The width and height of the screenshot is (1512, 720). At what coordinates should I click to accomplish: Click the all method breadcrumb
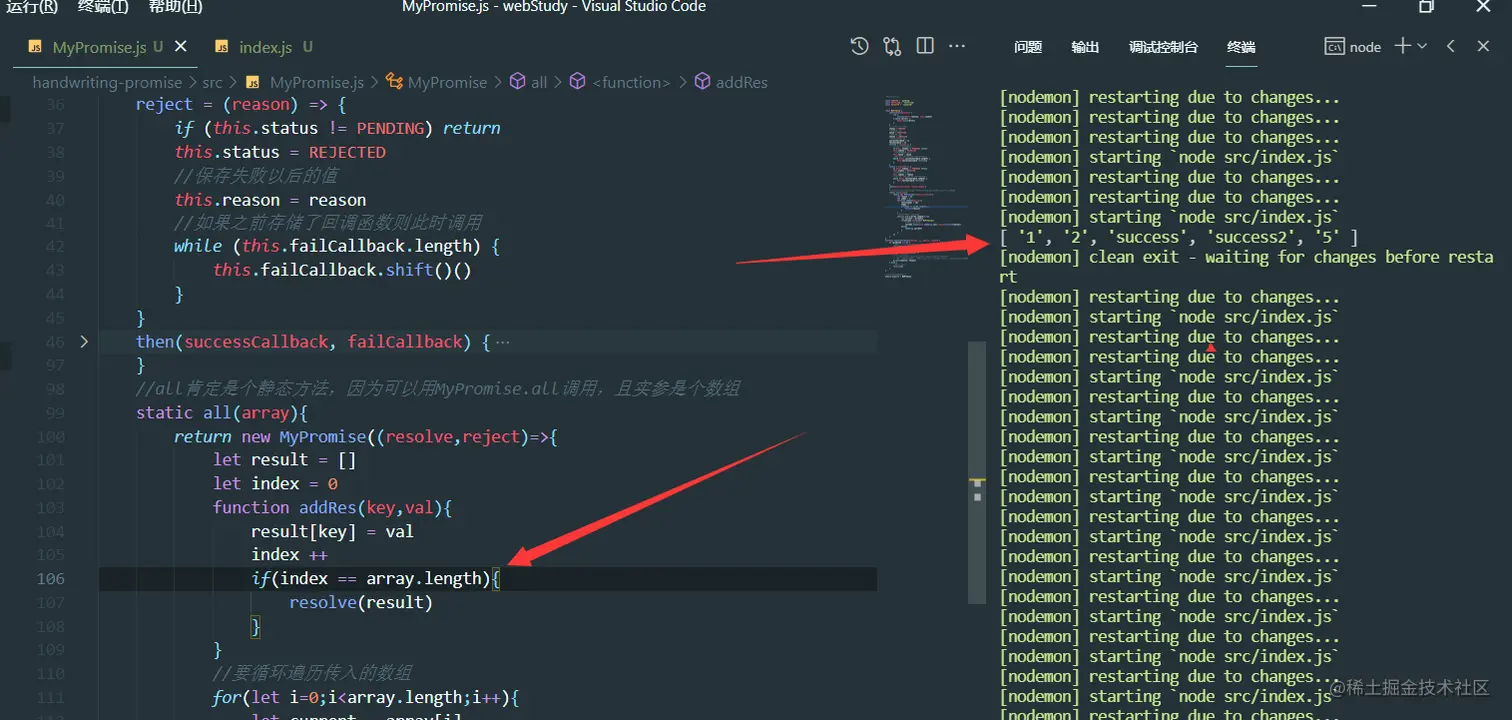(x=529, y=82)
